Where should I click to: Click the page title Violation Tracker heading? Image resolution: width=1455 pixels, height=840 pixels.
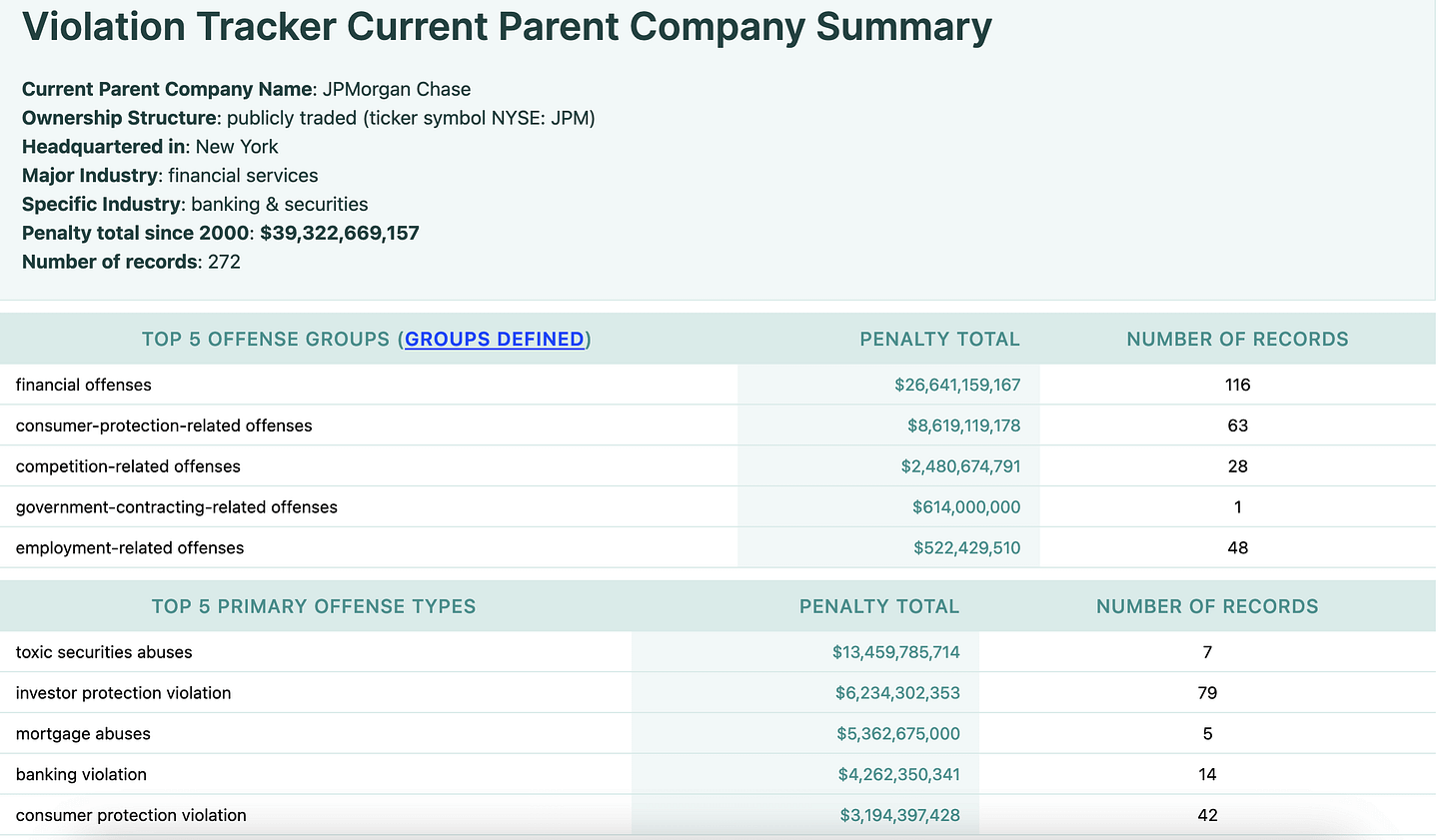coord(507,27)
